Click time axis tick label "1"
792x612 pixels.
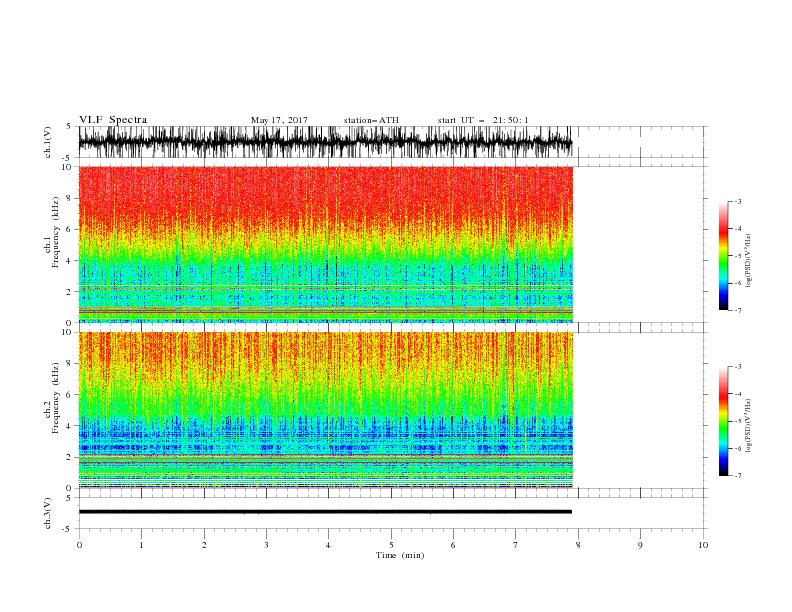click(141, 545)
